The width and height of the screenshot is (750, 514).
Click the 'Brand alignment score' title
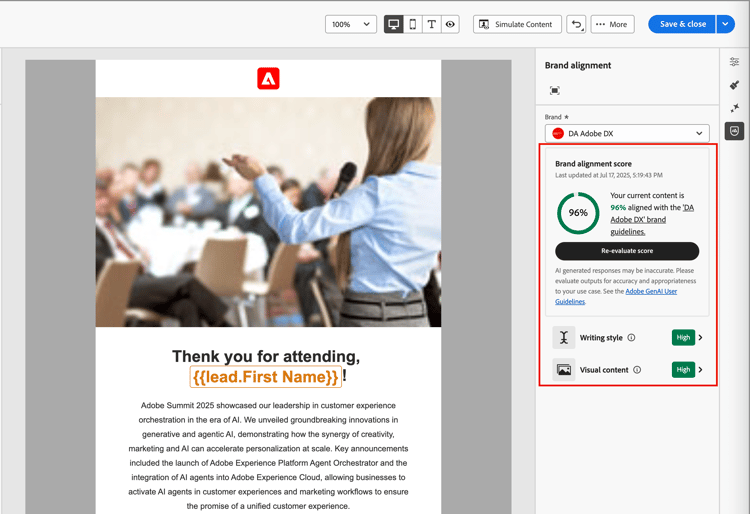[593, 164]
